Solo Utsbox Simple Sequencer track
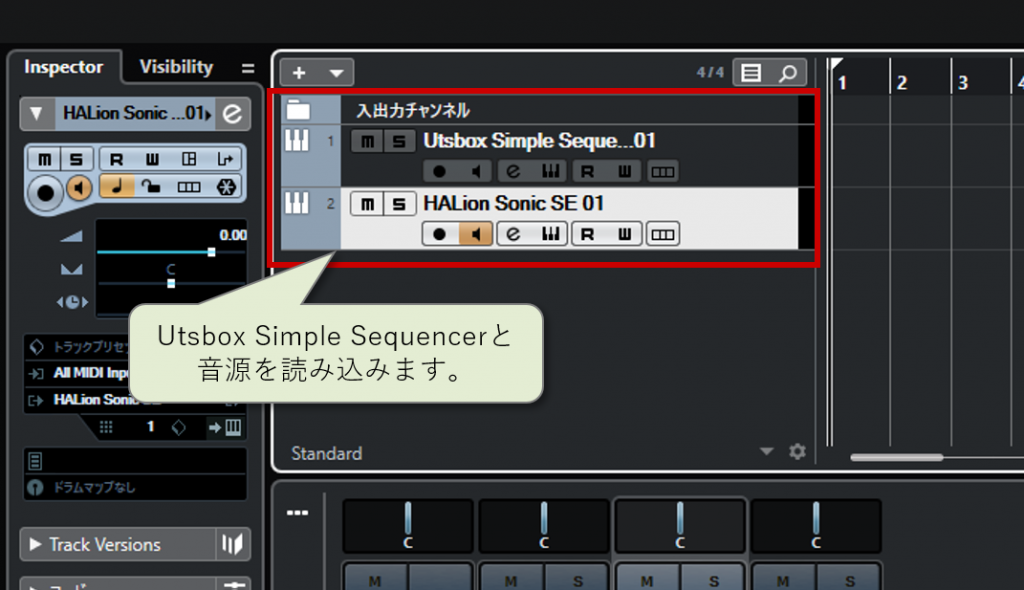The height and width of the screenshot is (590, 1024). point(400,141)
